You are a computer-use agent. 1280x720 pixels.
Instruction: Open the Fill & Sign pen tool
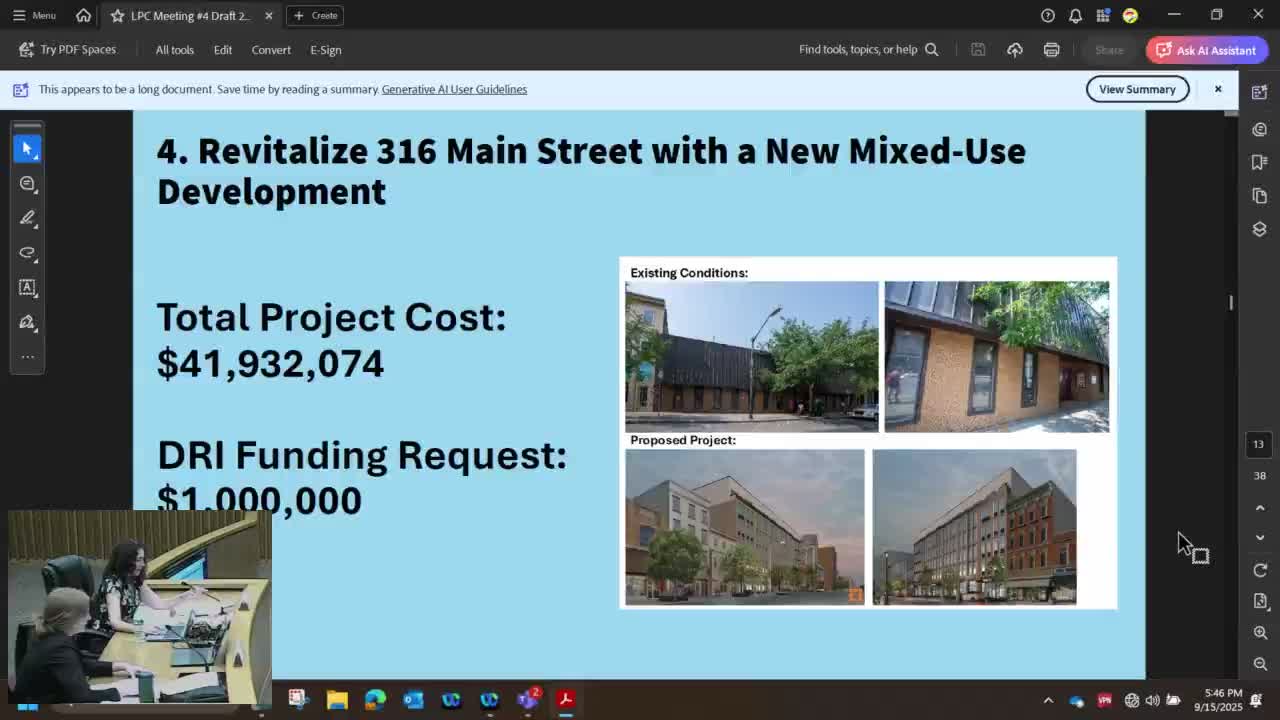click(27, 322)
